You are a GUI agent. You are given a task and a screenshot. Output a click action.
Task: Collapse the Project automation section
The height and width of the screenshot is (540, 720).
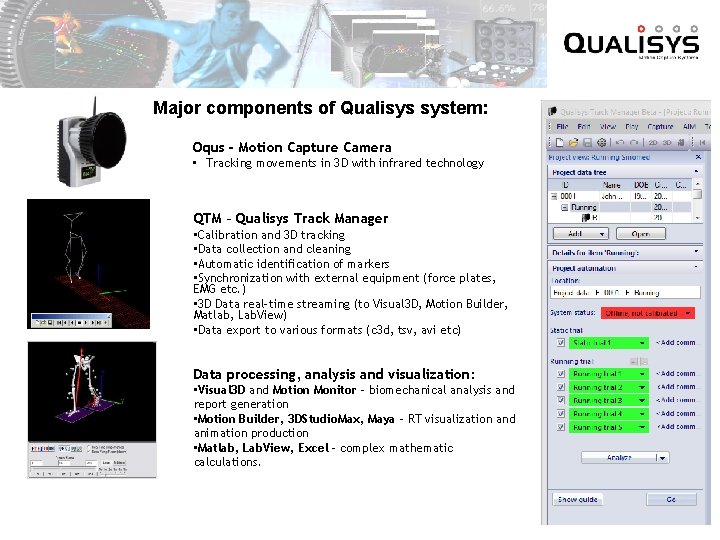tap(696, 267)
